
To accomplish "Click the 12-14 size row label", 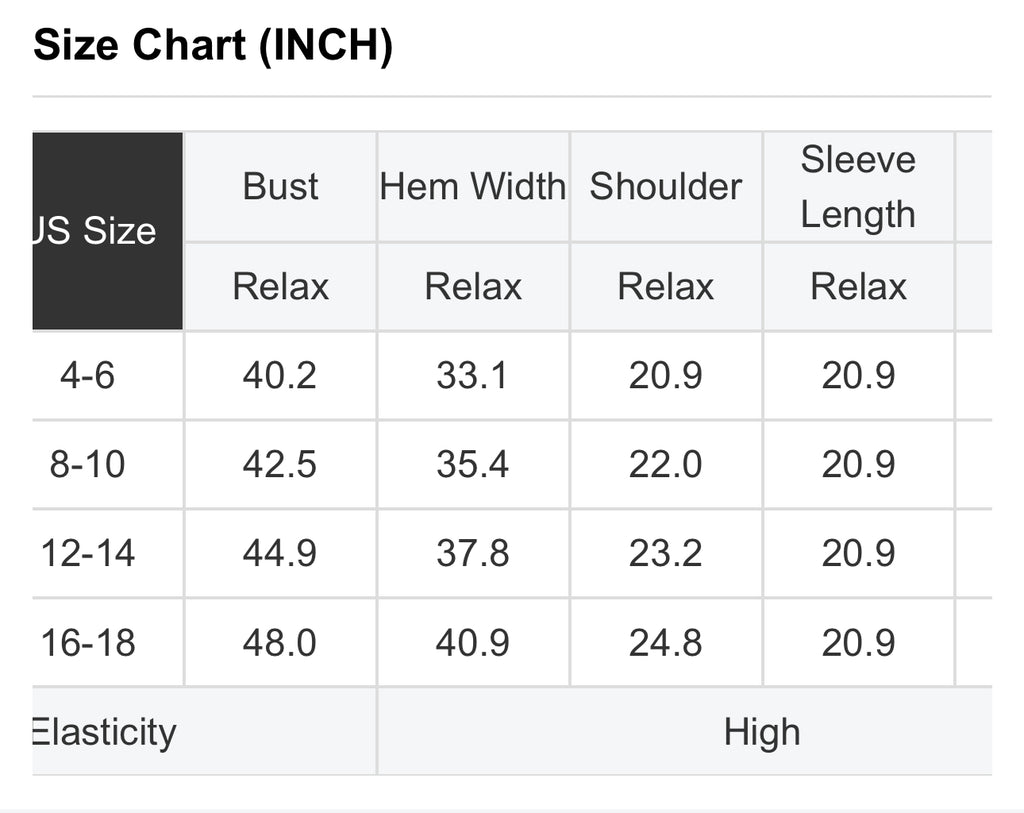I will point(88,553).
